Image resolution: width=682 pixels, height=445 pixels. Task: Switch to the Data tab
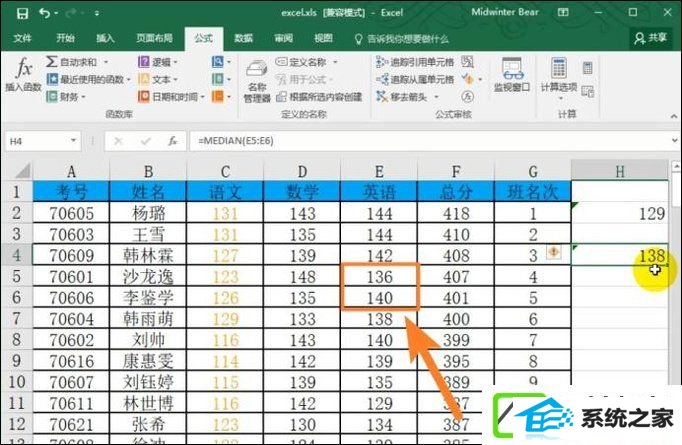click(244, 38)
